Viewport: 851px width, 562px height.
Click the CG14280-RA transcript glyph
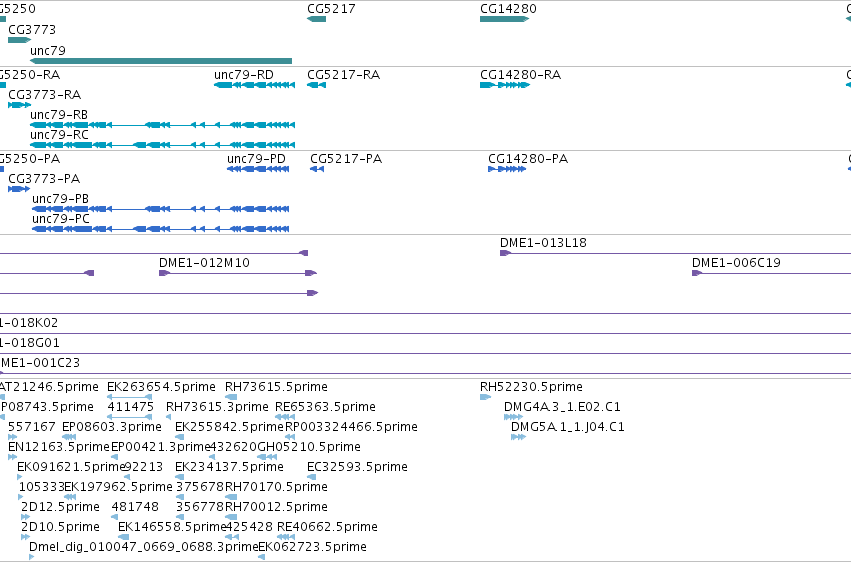point(505,85)
